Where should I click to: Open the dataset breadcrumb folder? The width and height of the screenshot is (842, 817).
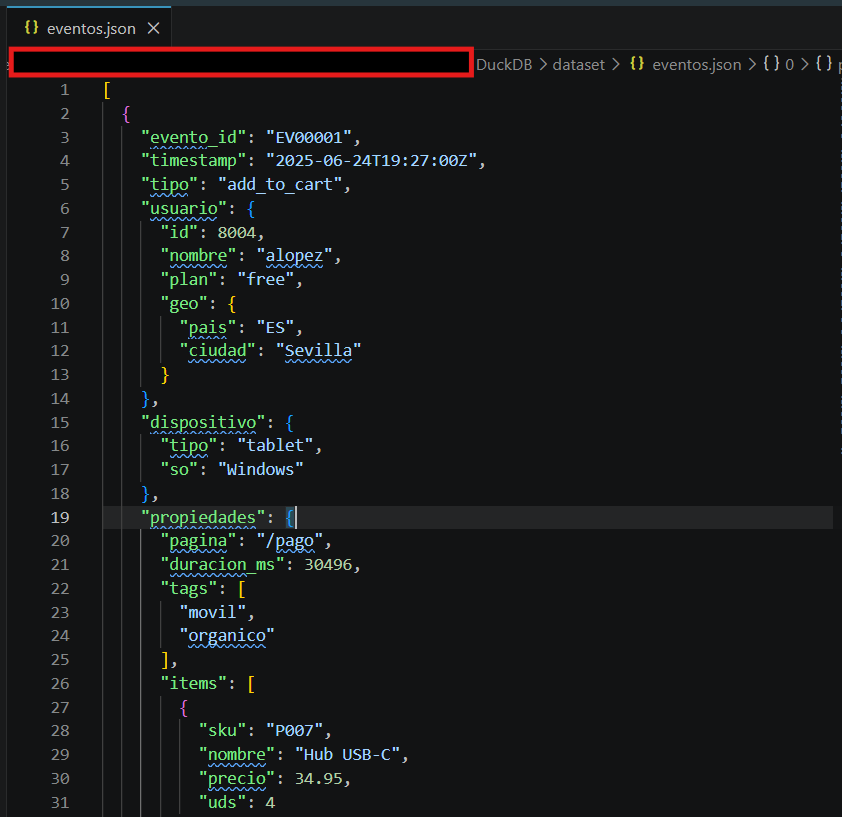578,65
